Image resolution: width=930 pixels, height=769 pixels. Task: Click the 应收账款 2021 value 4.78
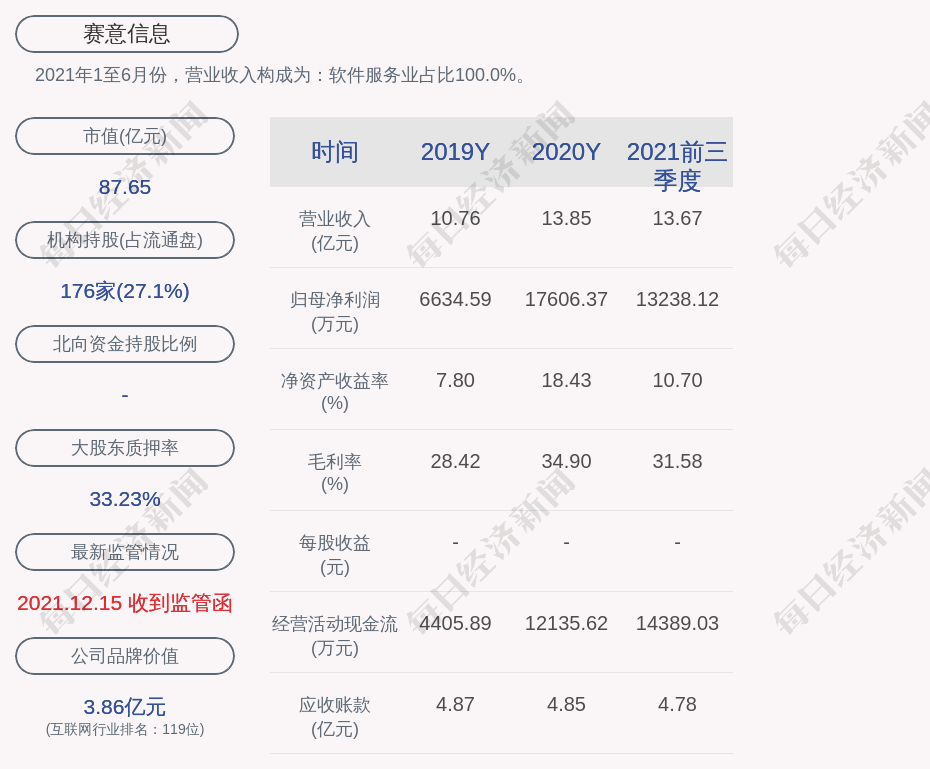677,704
